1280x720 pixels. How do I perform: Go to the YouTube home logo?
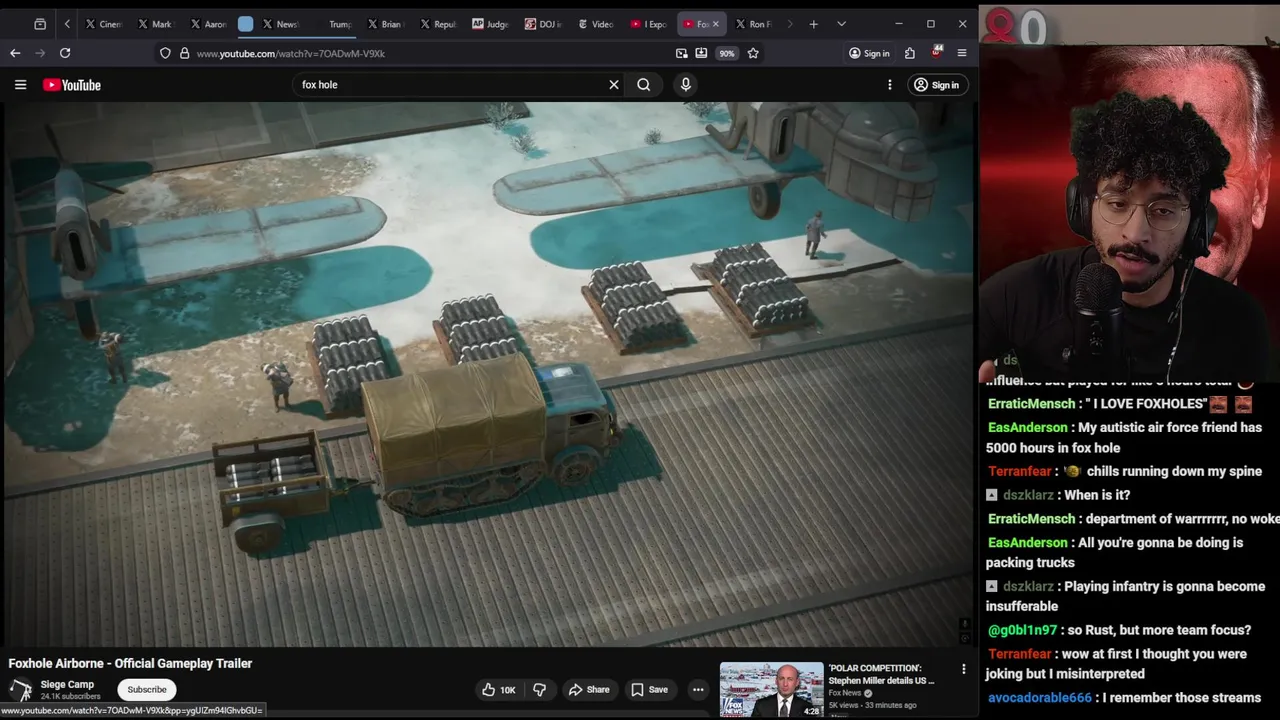tap(72, 85)
